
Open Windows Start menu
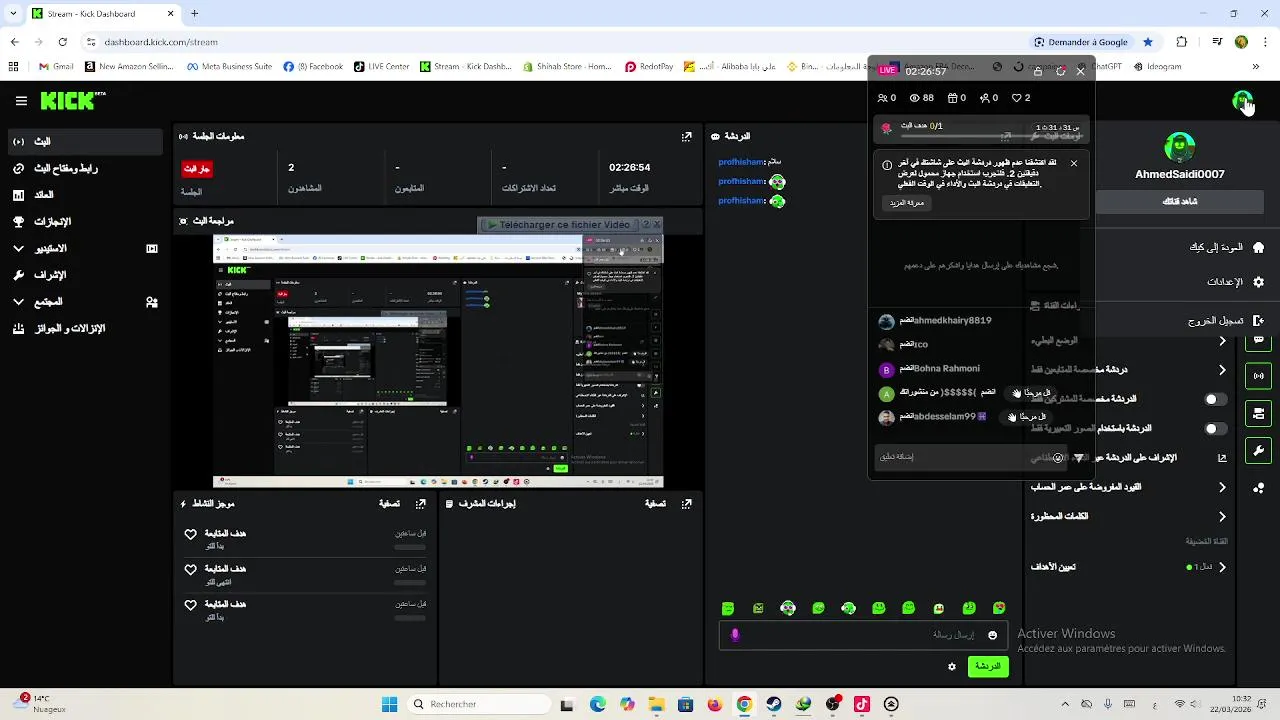(x=389, y=704)
